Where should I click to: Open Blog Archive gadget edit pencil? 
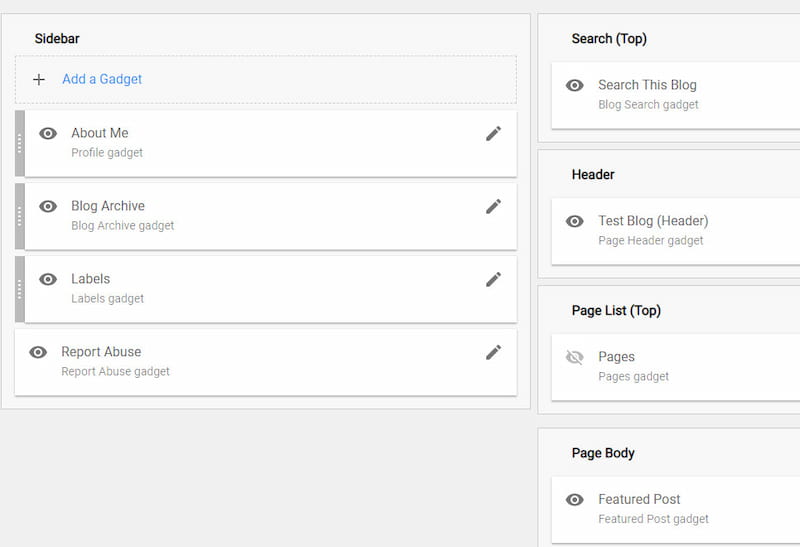[493, 207]
